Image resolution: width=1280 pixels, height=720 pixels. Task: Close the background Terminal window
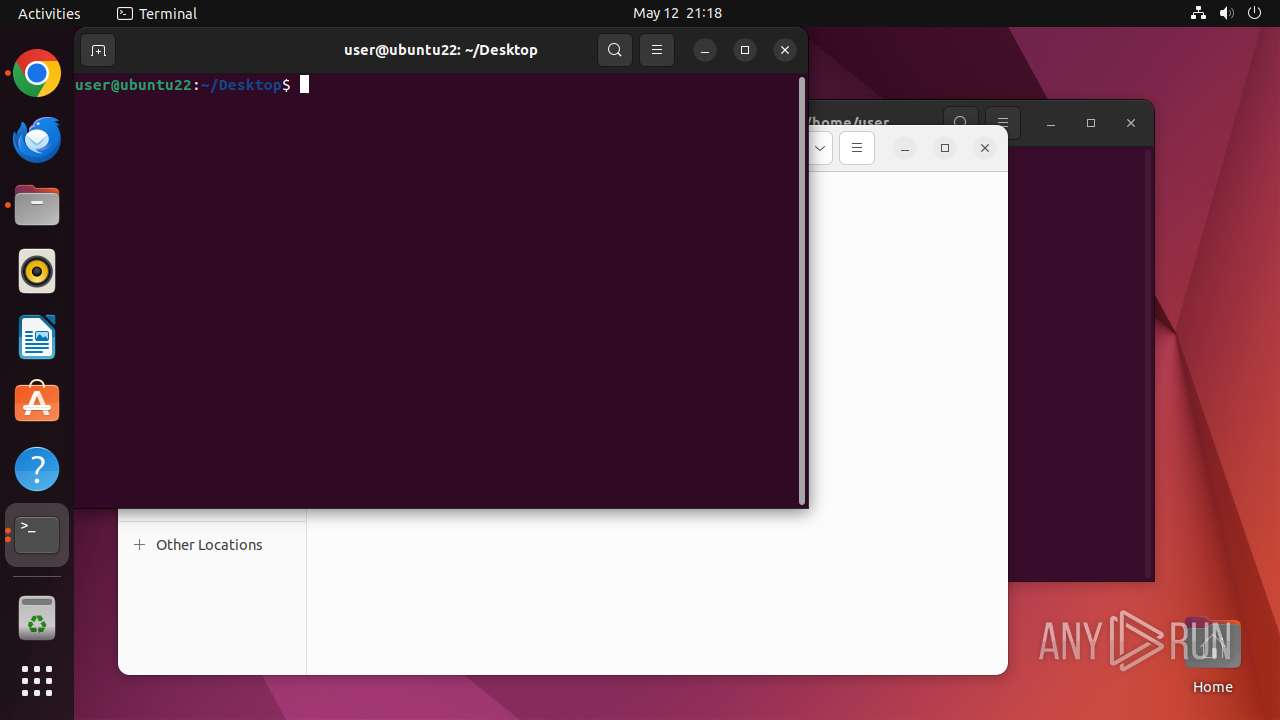tap(1131, 123)
